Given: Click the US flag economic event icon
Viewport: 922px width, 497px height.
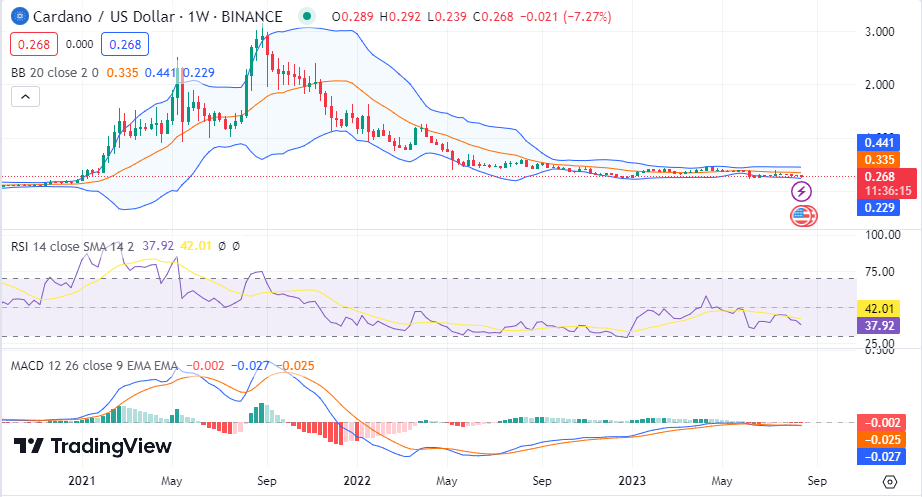Looking at the screenshot, I should point(803,216).
